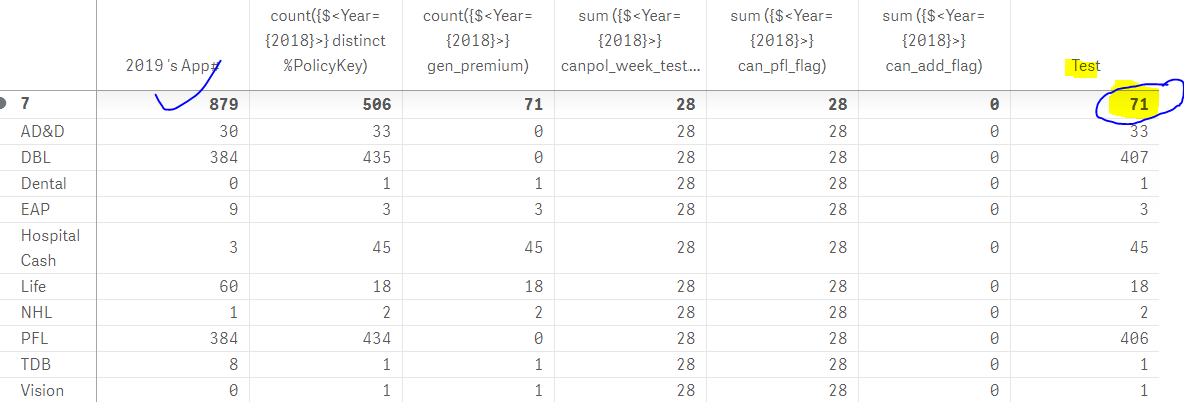Select the Life row label
1184x402 pixels.
click(x=35, y=287)
